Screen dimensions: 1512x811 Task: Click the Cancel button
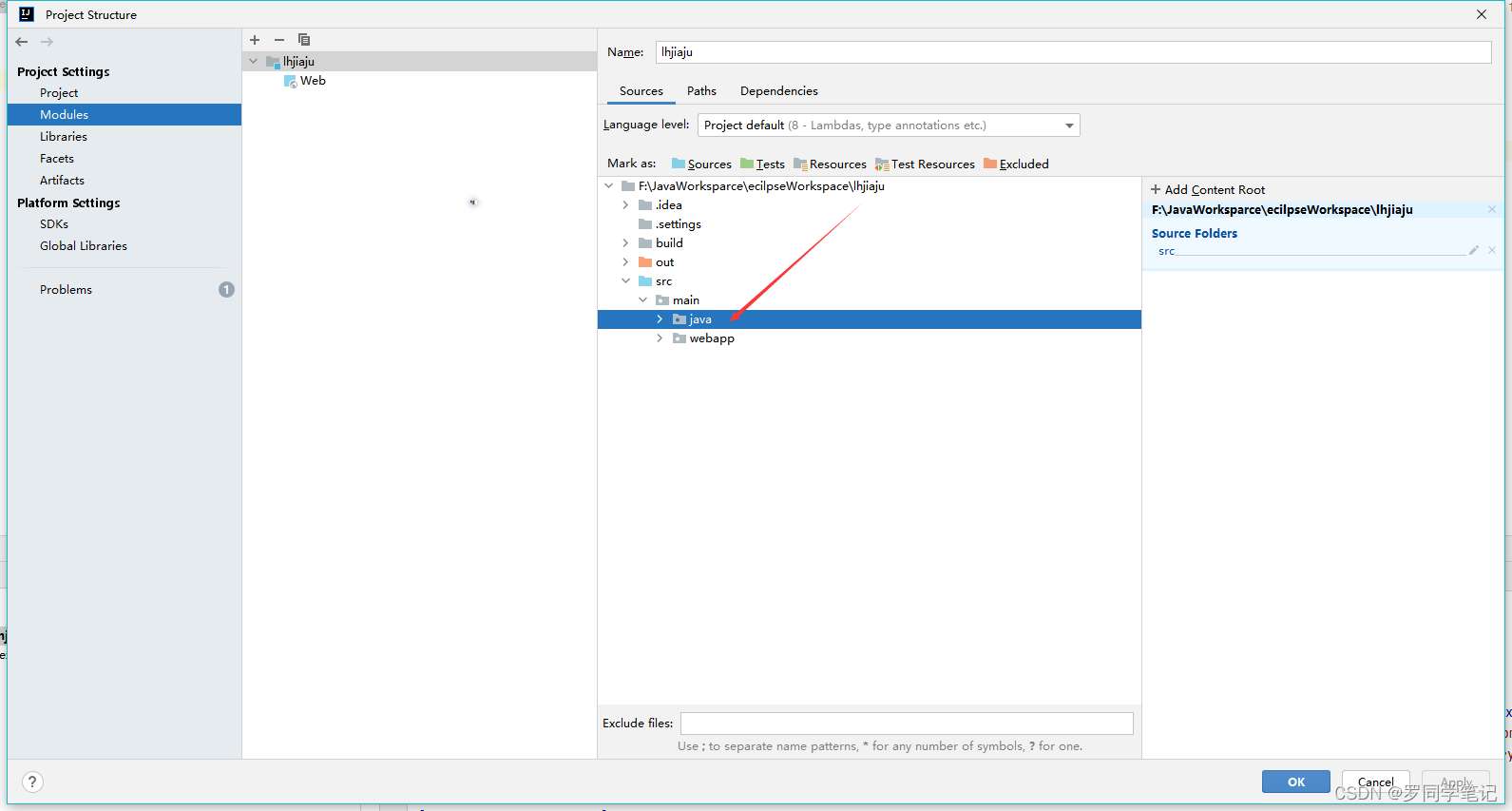pos(1375,782)
